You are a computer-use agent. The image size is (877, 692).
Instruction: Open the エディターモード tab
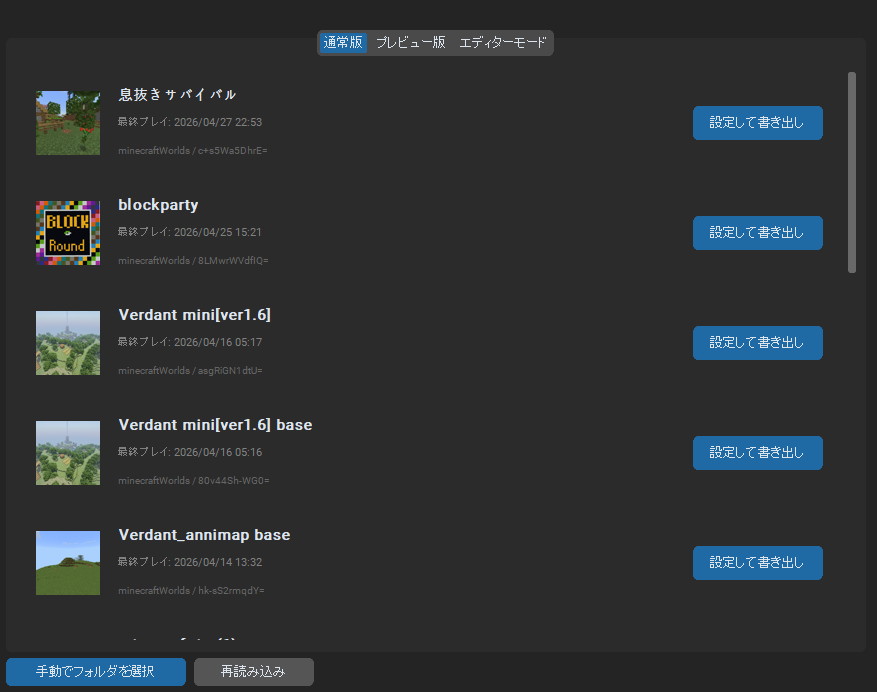[x=502, y=43]
